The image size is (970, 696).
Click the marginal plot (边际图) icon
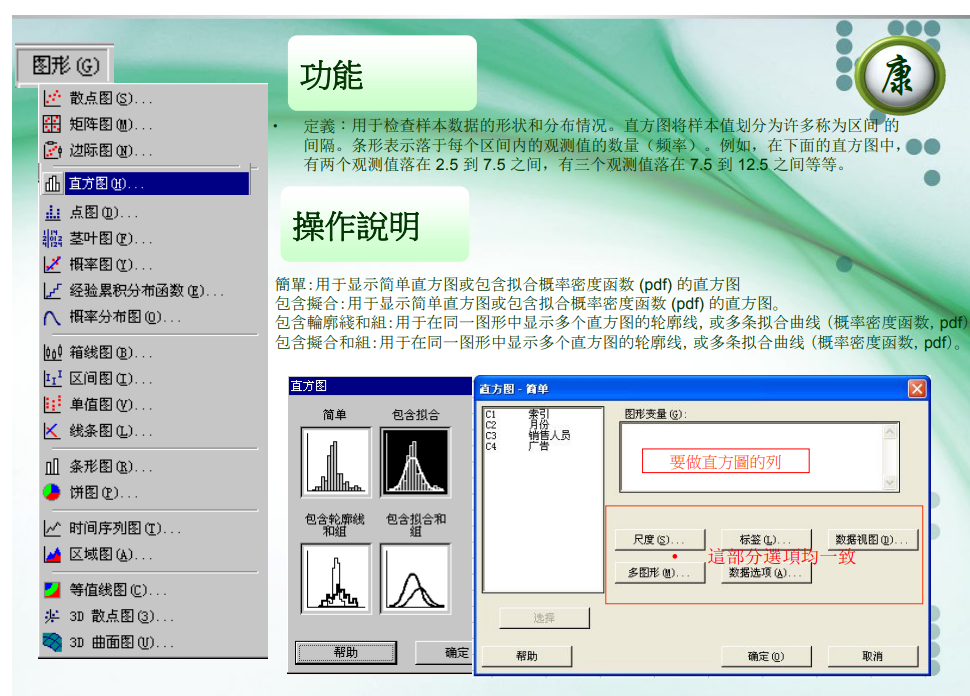tap(52, 151)
